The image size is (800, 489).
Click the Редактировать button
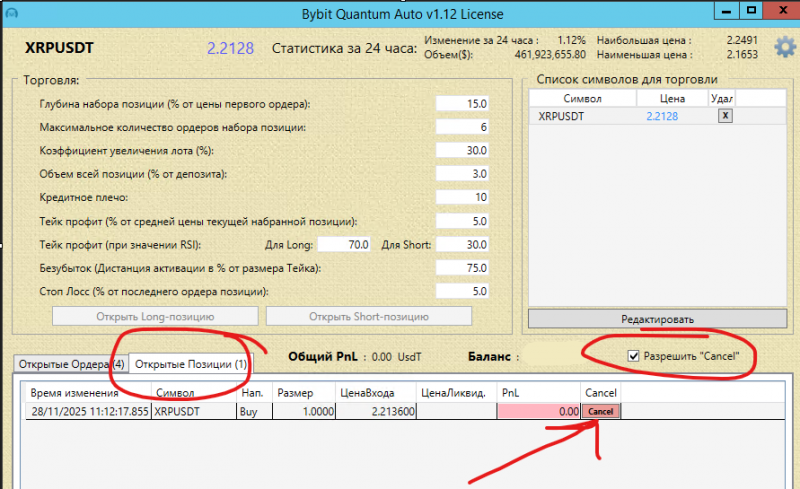point(657,319)
